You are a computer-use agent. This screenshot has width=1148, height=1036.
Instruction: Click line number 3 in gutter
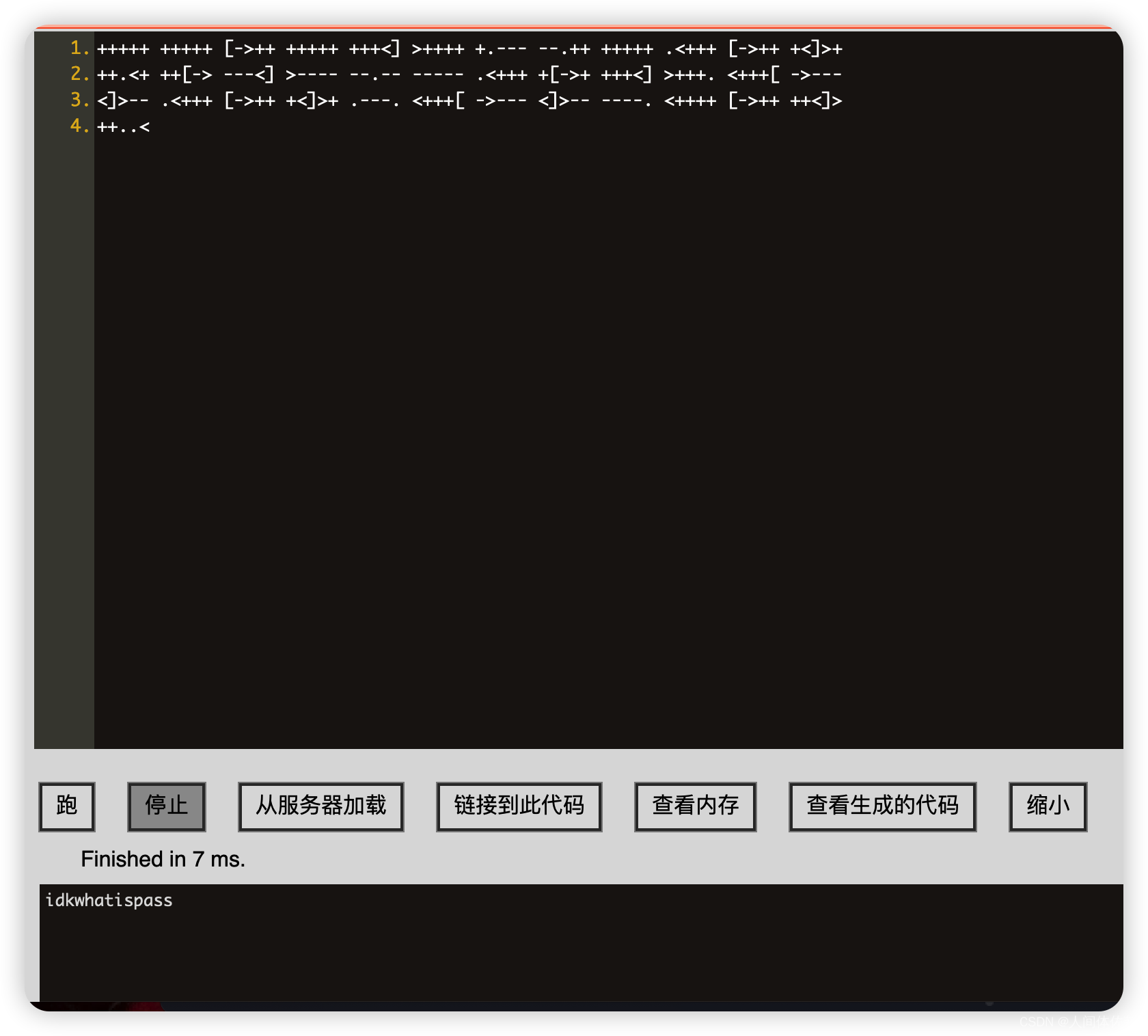pos(80,100)
